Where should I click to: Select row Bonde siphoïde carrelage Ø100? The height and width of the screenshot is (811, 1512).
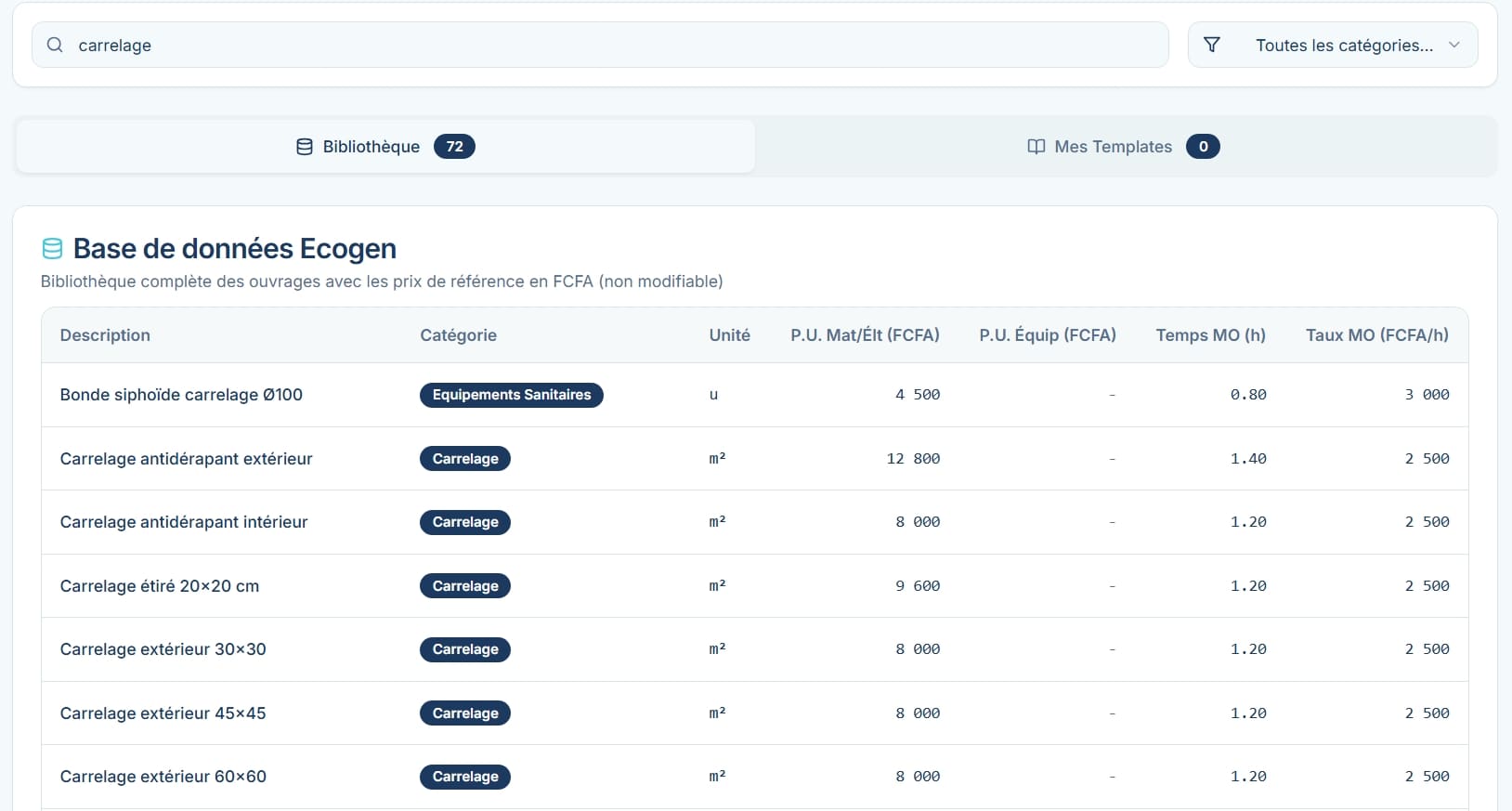coord(754,395)
